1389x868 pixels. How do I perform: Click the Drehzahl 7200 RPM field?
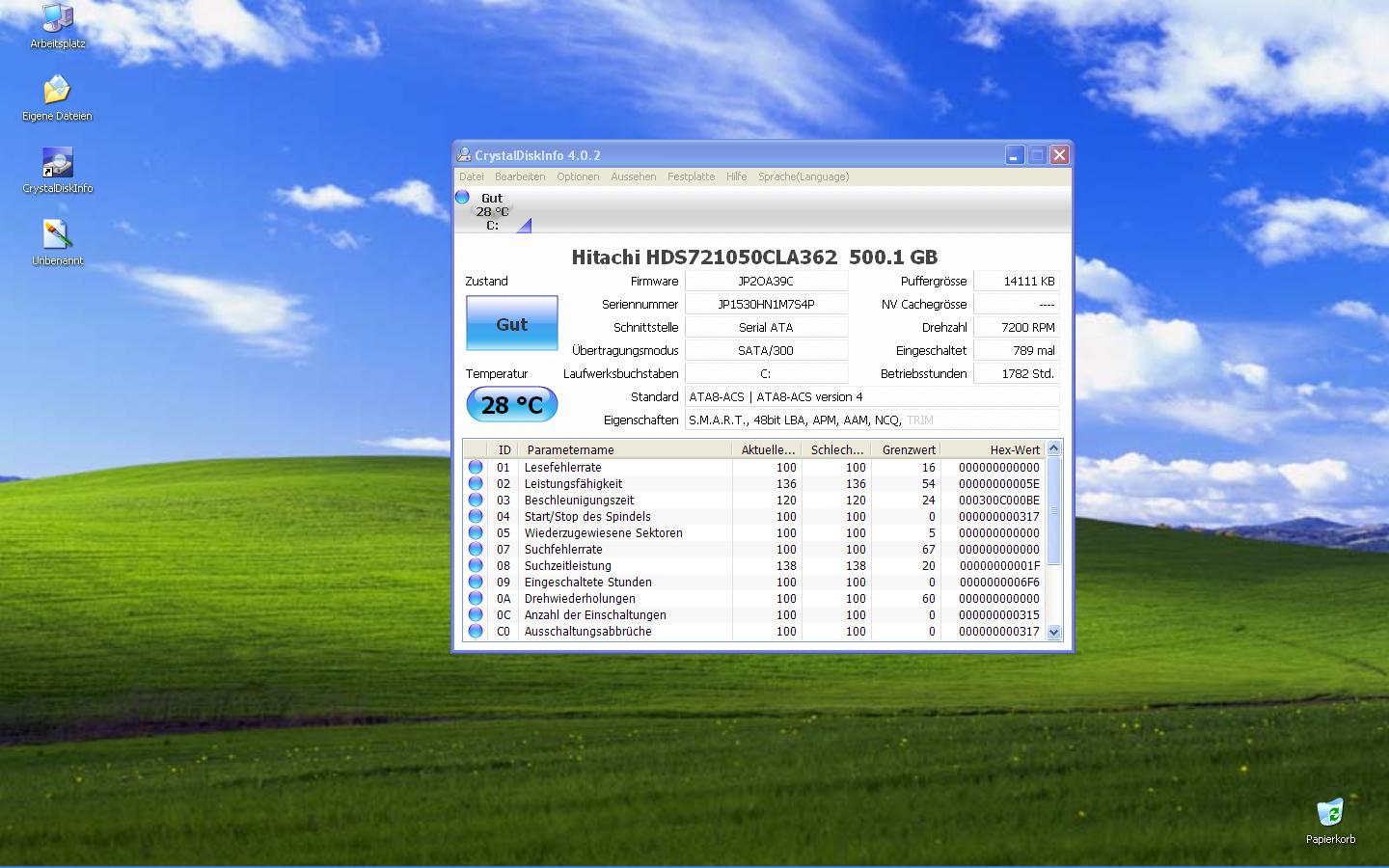pyautogui.click(x=1017, y=327)
